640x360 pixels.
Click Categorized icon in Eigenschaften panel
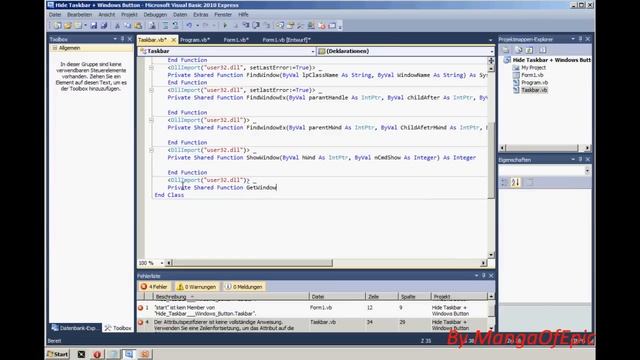(504, 182)
